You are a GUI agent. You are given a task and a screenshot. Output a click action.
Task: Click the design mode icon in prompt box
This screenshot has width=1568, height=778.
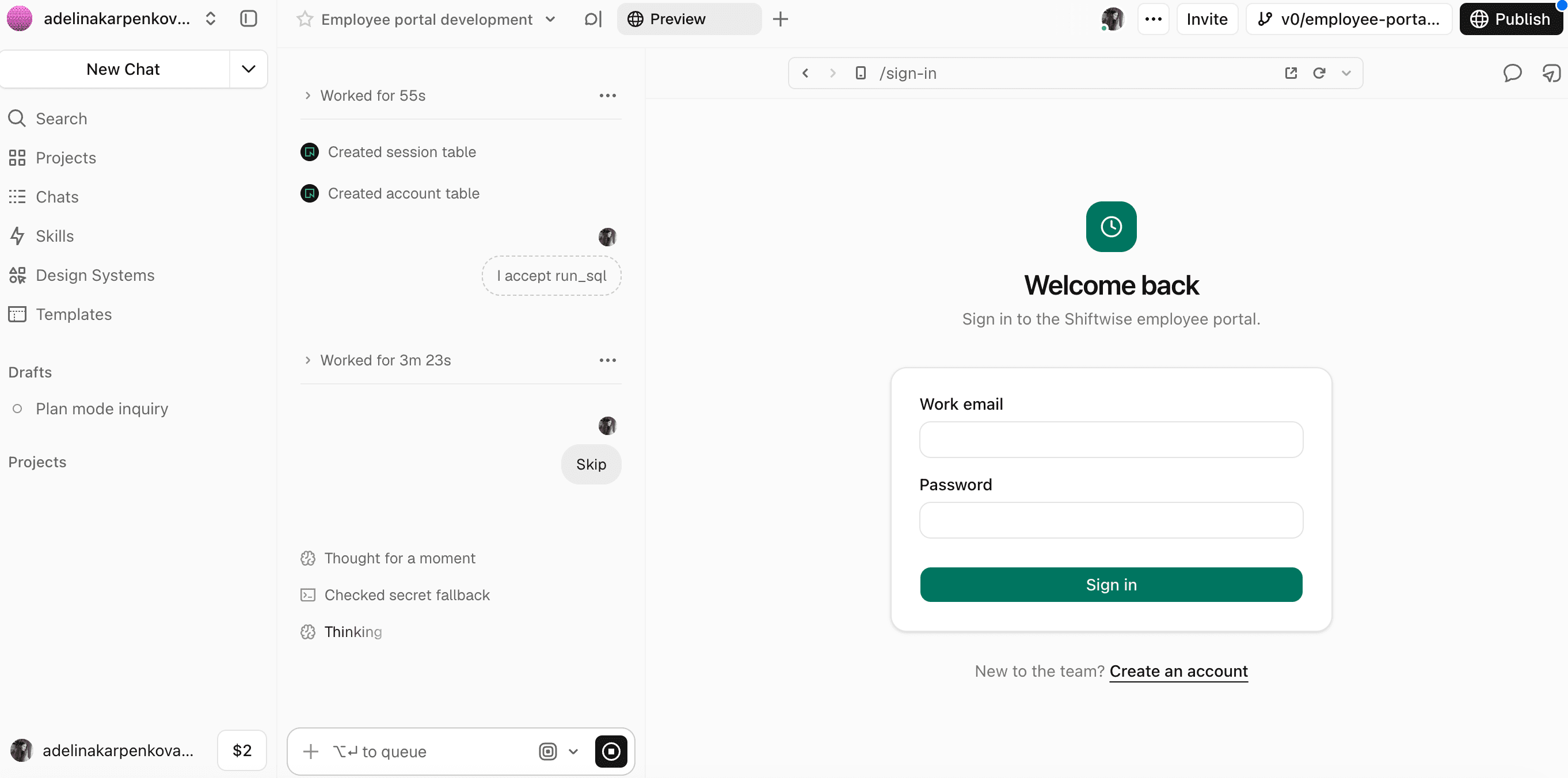(x=547, y=752)
